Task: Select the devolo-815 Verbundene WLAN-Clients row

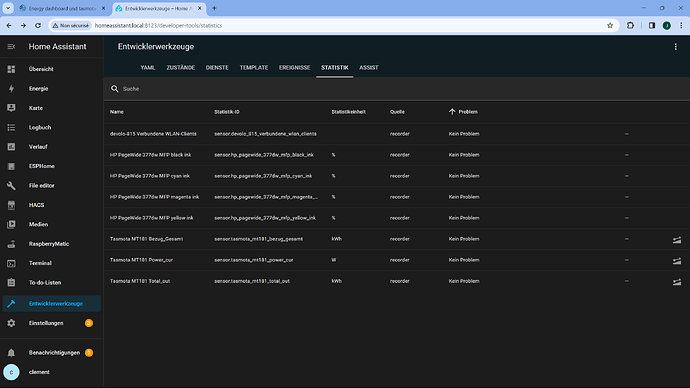Action: pos(396,134)
